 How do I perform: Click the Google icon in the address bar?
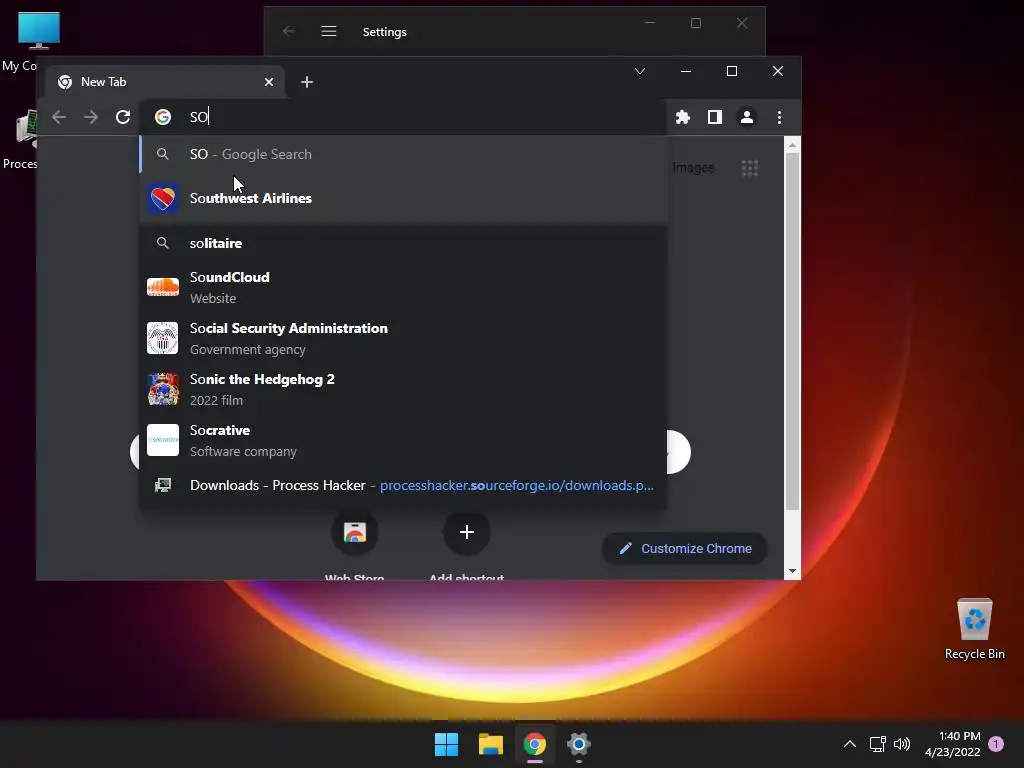(x=163, y=117)
